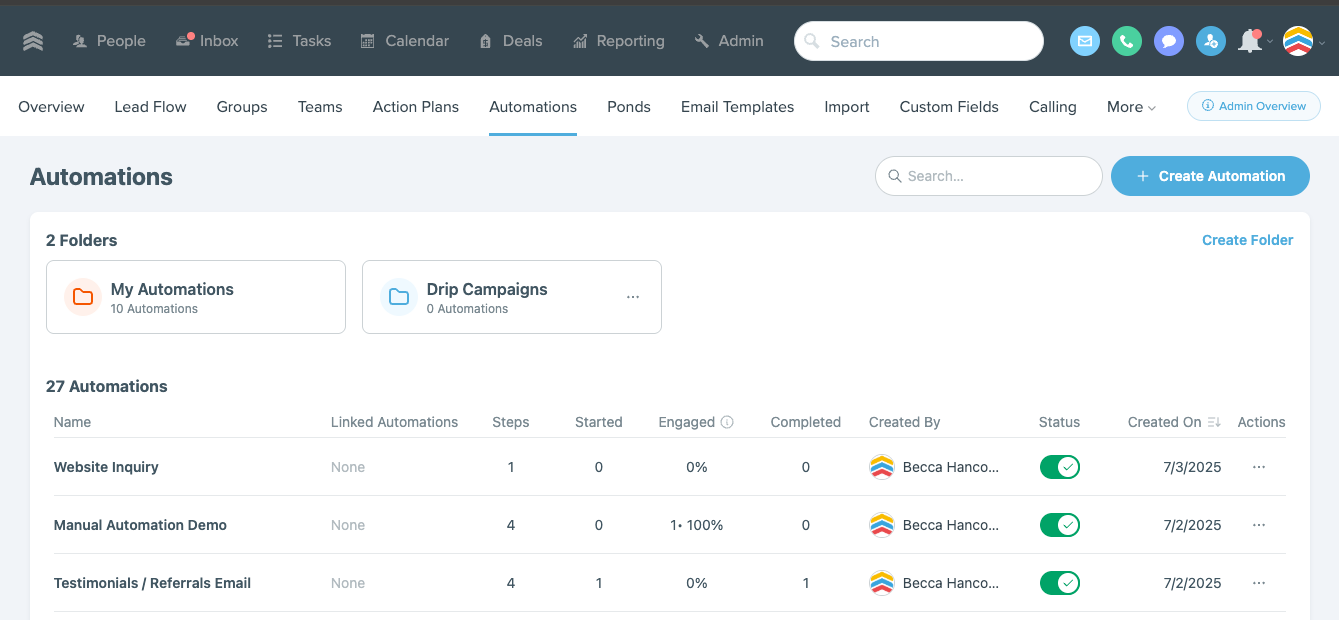Switch to the Email Templates tab
This screenshot has height=620, width=1339.
[x=738, y=107]
